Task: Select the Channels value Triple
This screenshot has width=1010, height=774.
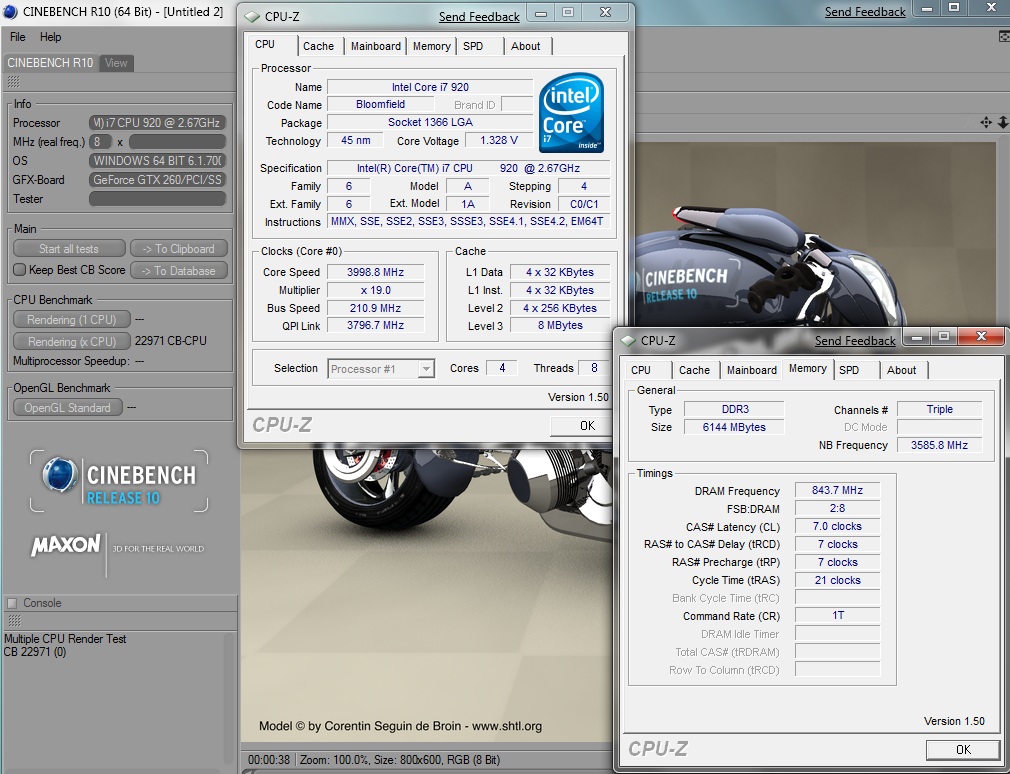Action: tap(939, 409)
